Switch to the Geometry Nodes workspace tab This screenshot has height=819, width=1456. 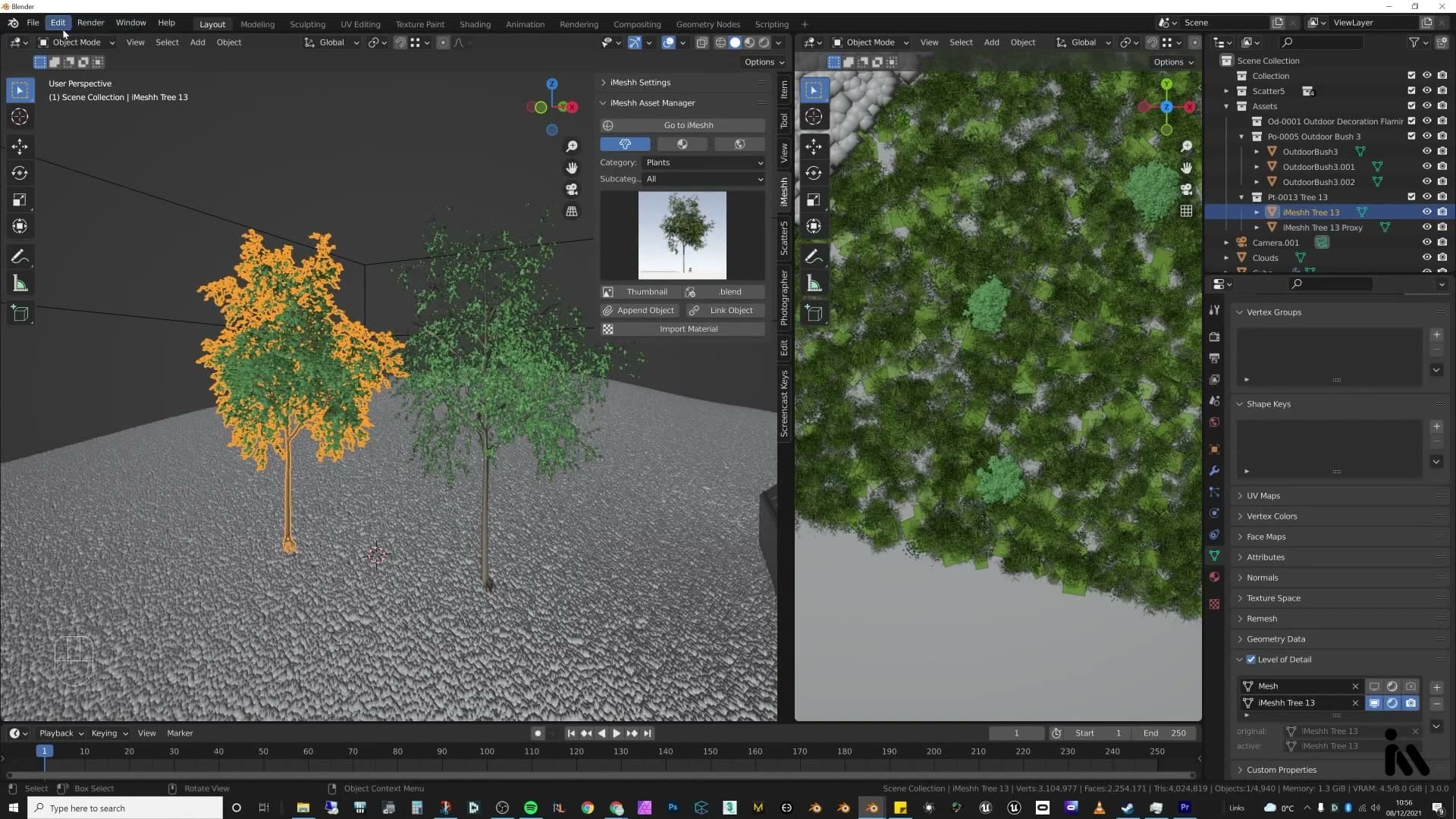708,24
